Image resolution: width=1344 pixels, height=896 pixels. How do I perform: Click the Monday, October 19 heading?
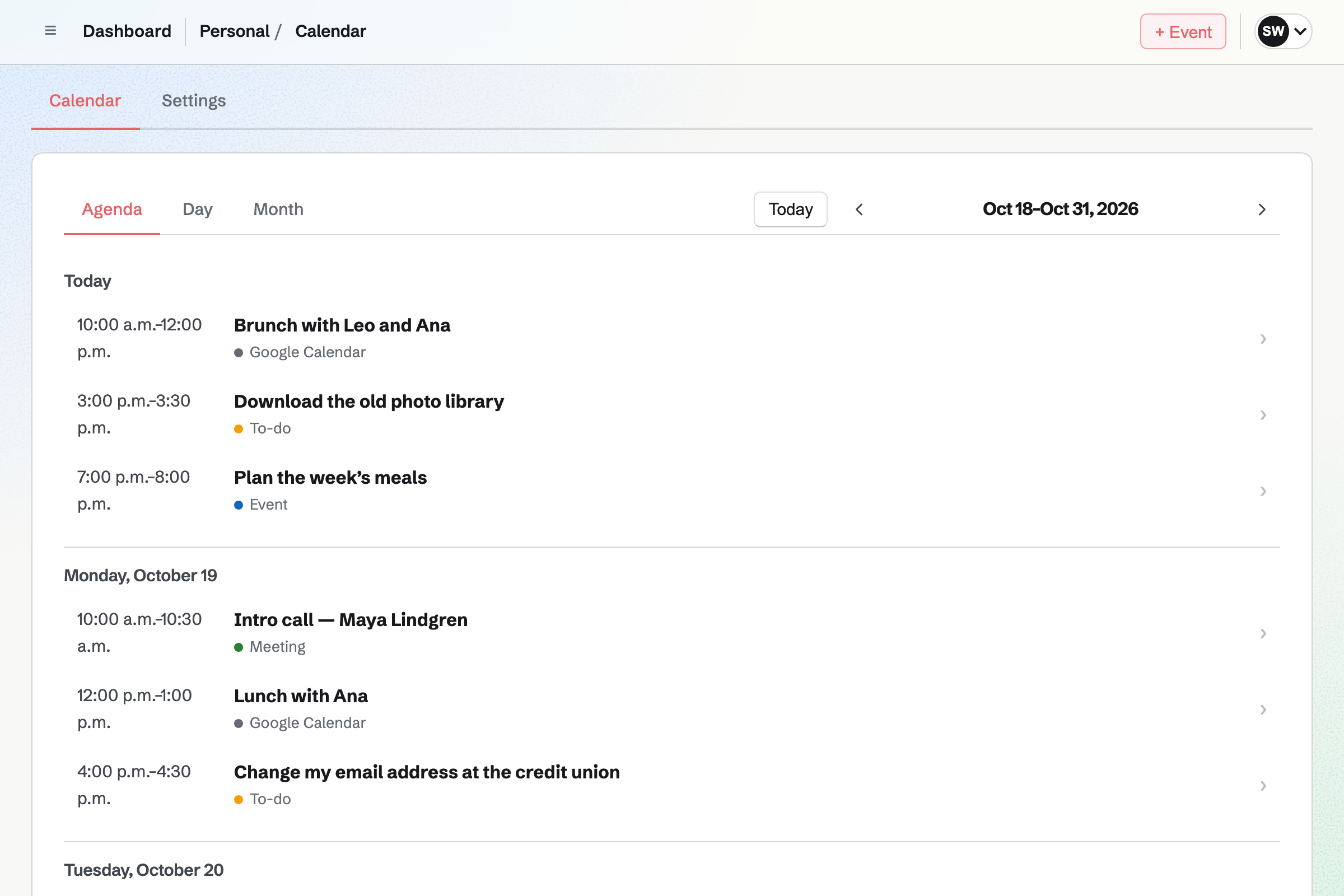141,576
